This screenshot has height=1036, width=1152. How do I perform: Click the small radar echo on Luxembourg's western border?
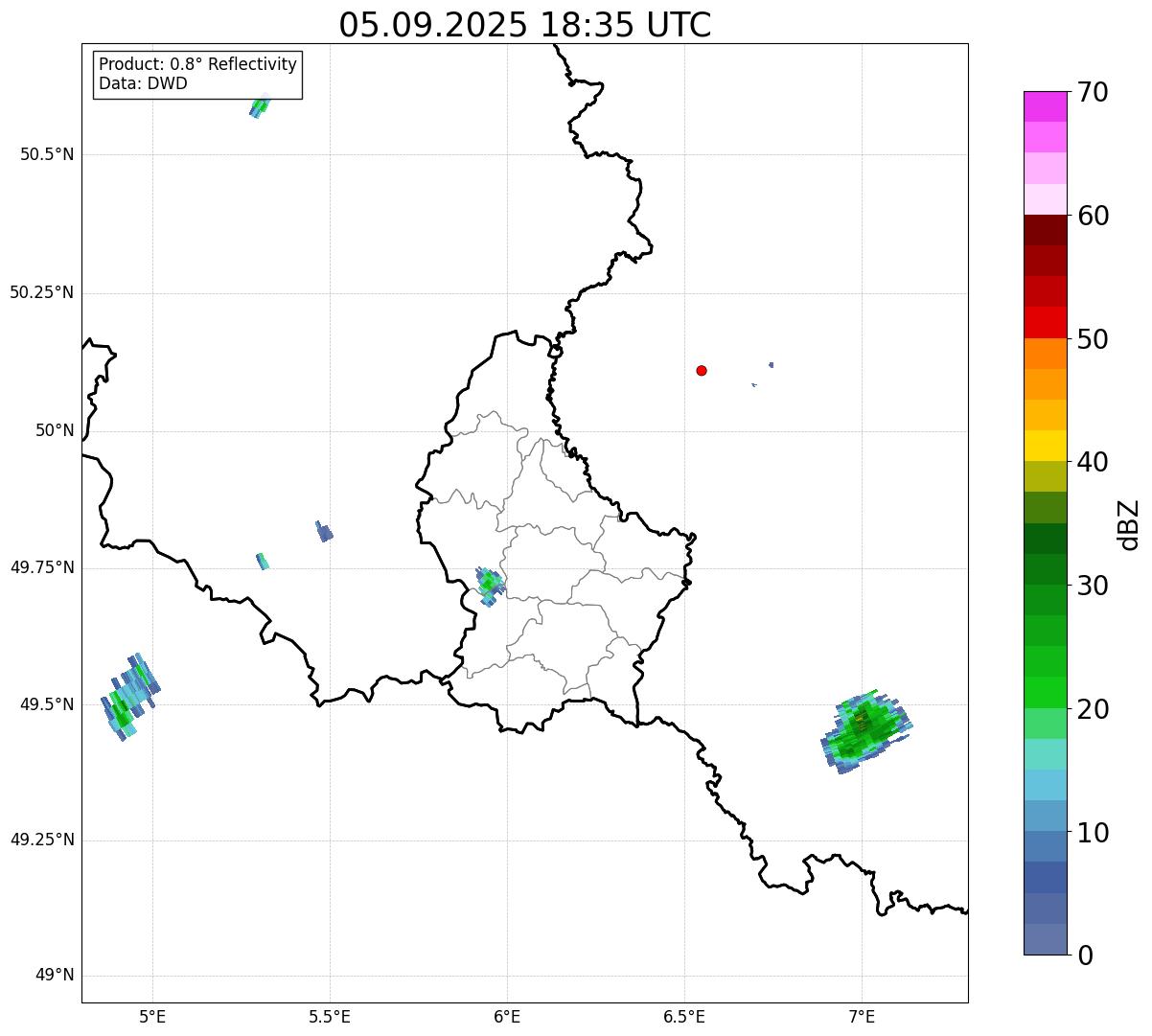(x=490, y=586)
